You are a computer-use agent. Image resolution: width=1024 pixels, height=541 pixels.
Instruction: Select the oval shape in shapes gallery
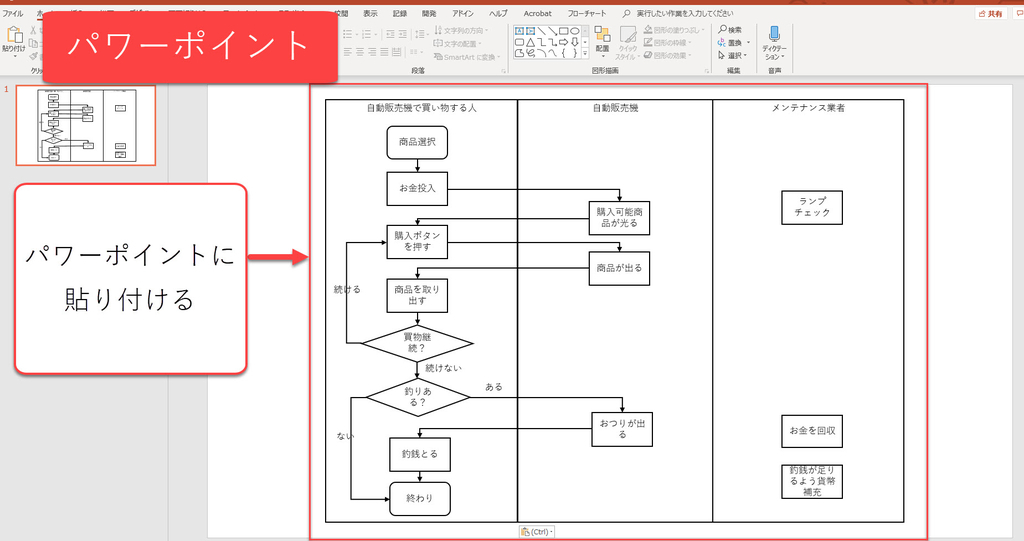point(575,30)
